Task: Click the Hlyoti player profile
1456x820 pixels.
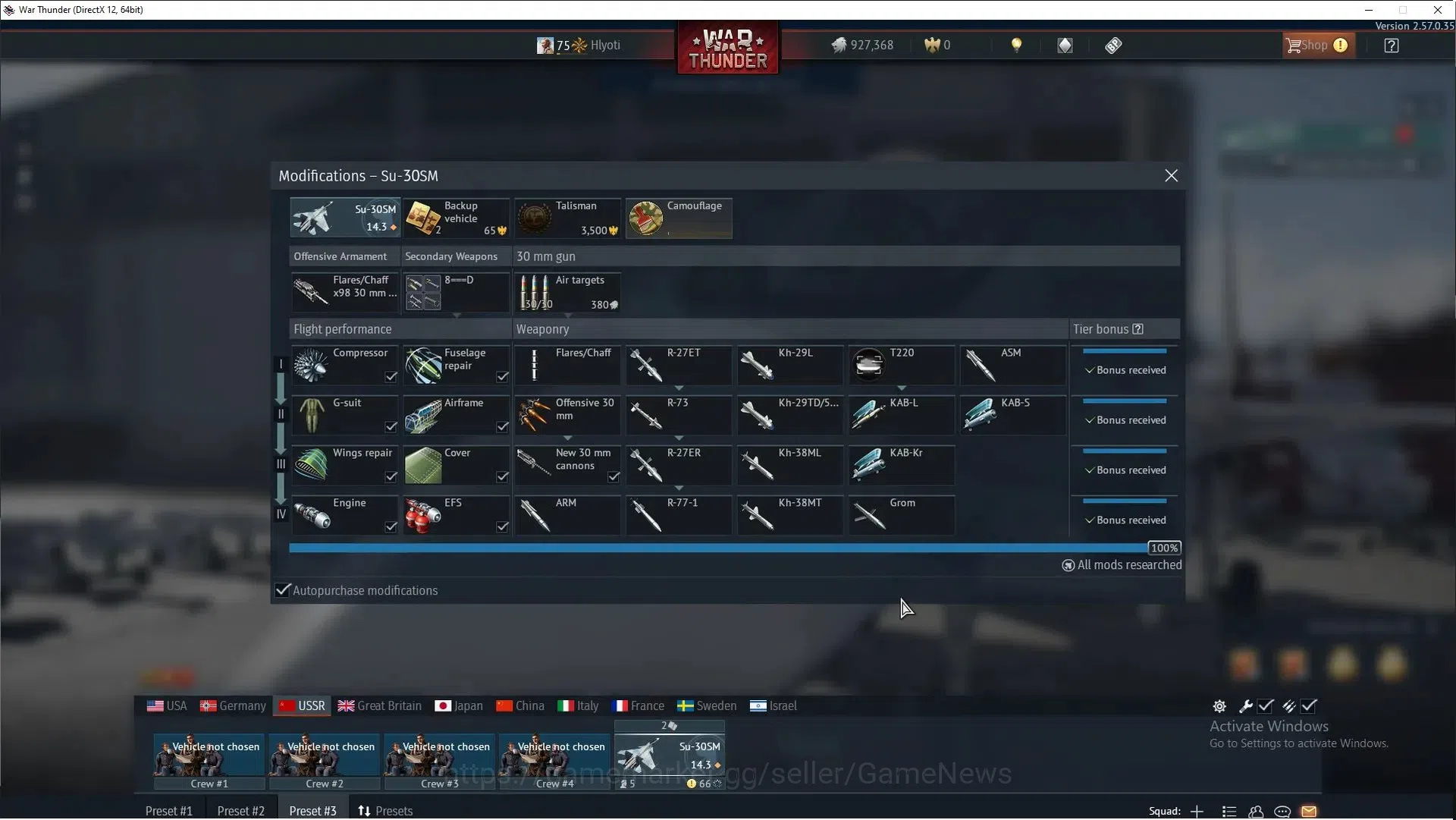Action: 579,45
